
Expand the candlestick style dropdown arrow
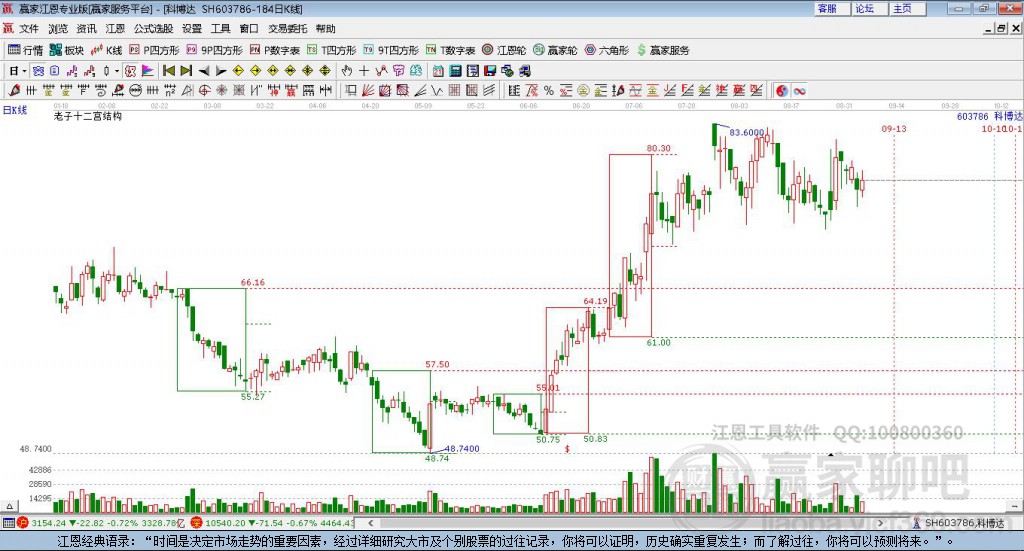pos(117,71)
